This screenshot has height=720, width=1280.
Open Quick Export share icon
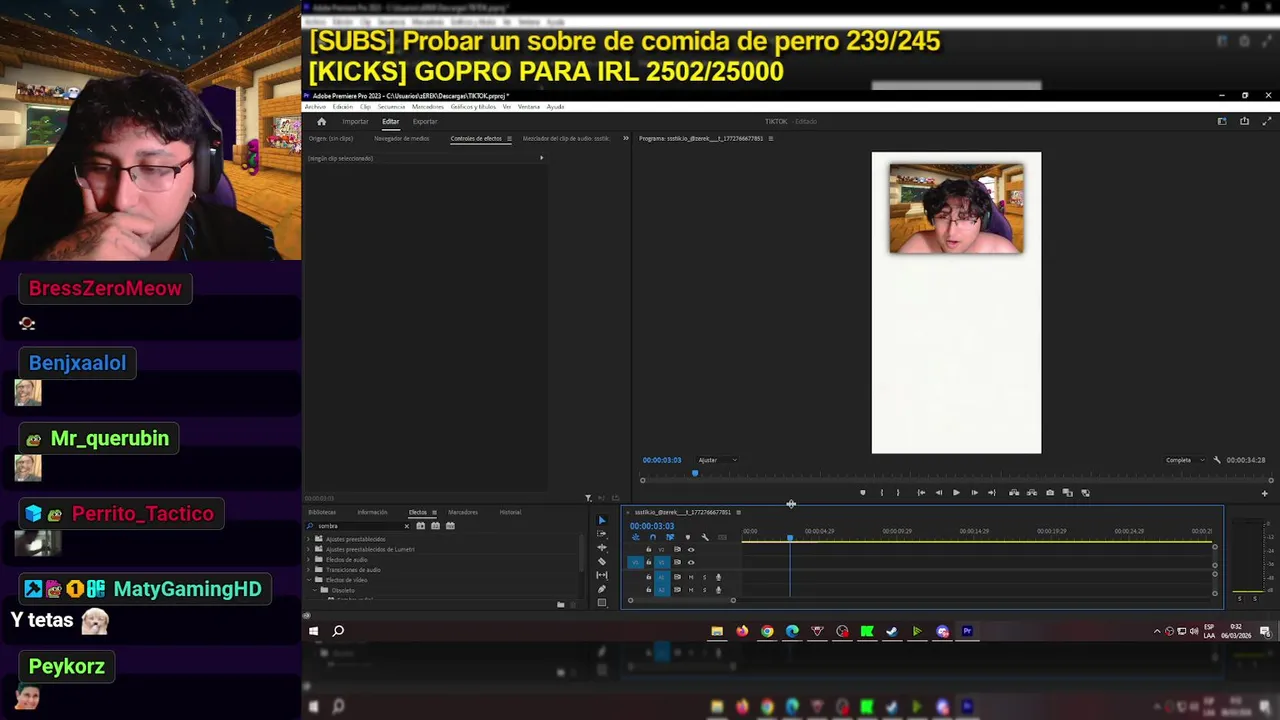1244,121
